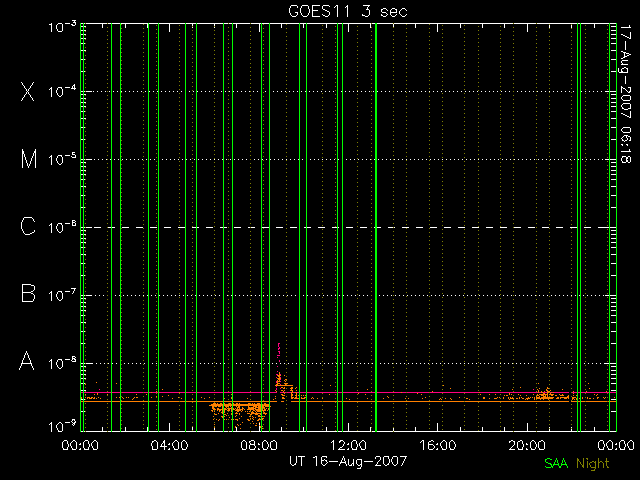
Task: Click the 12:00 time axis label
Action: click(348, 445)
